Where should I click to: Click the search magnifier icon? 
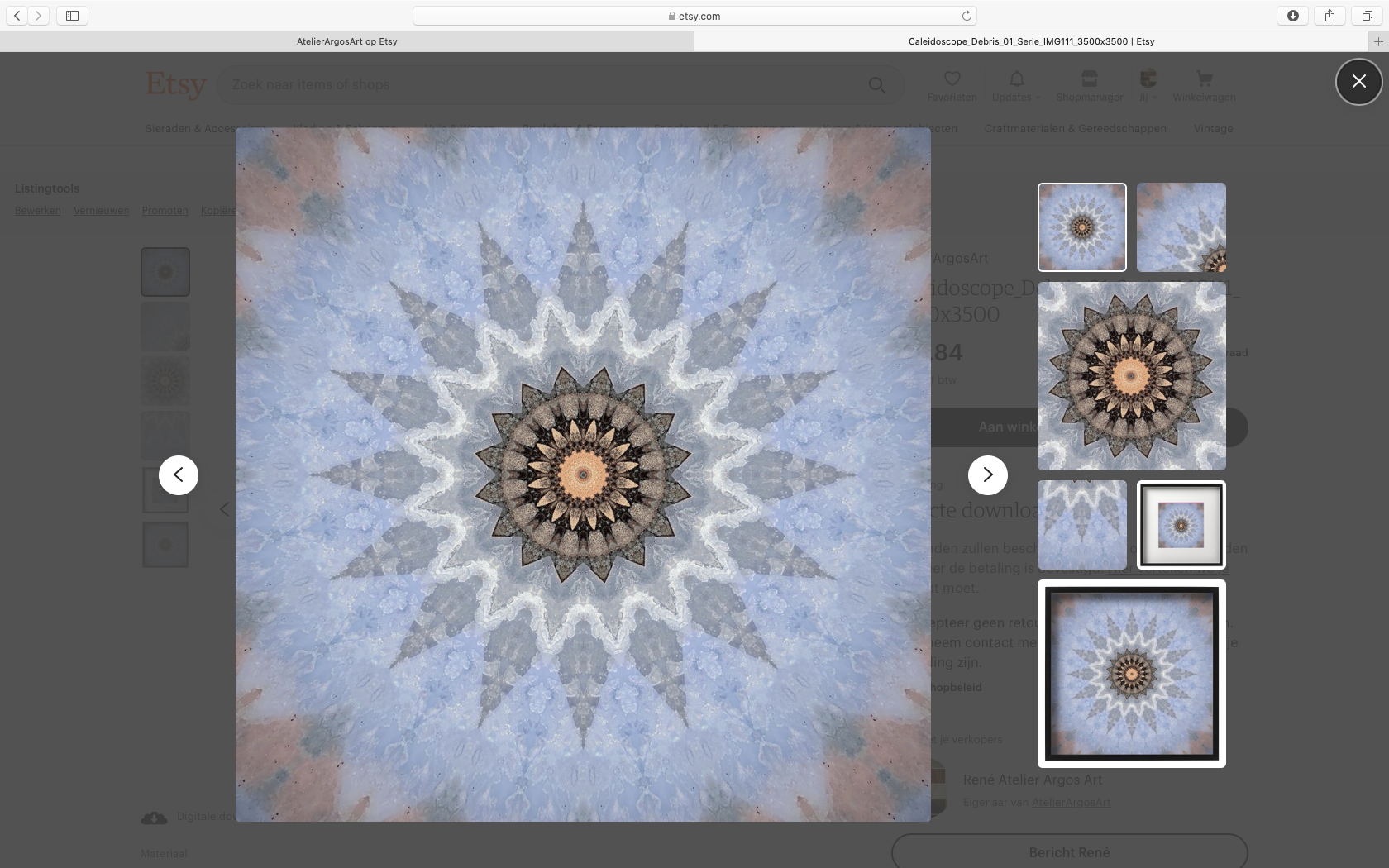pyautogui.click(x=877, y=84)
